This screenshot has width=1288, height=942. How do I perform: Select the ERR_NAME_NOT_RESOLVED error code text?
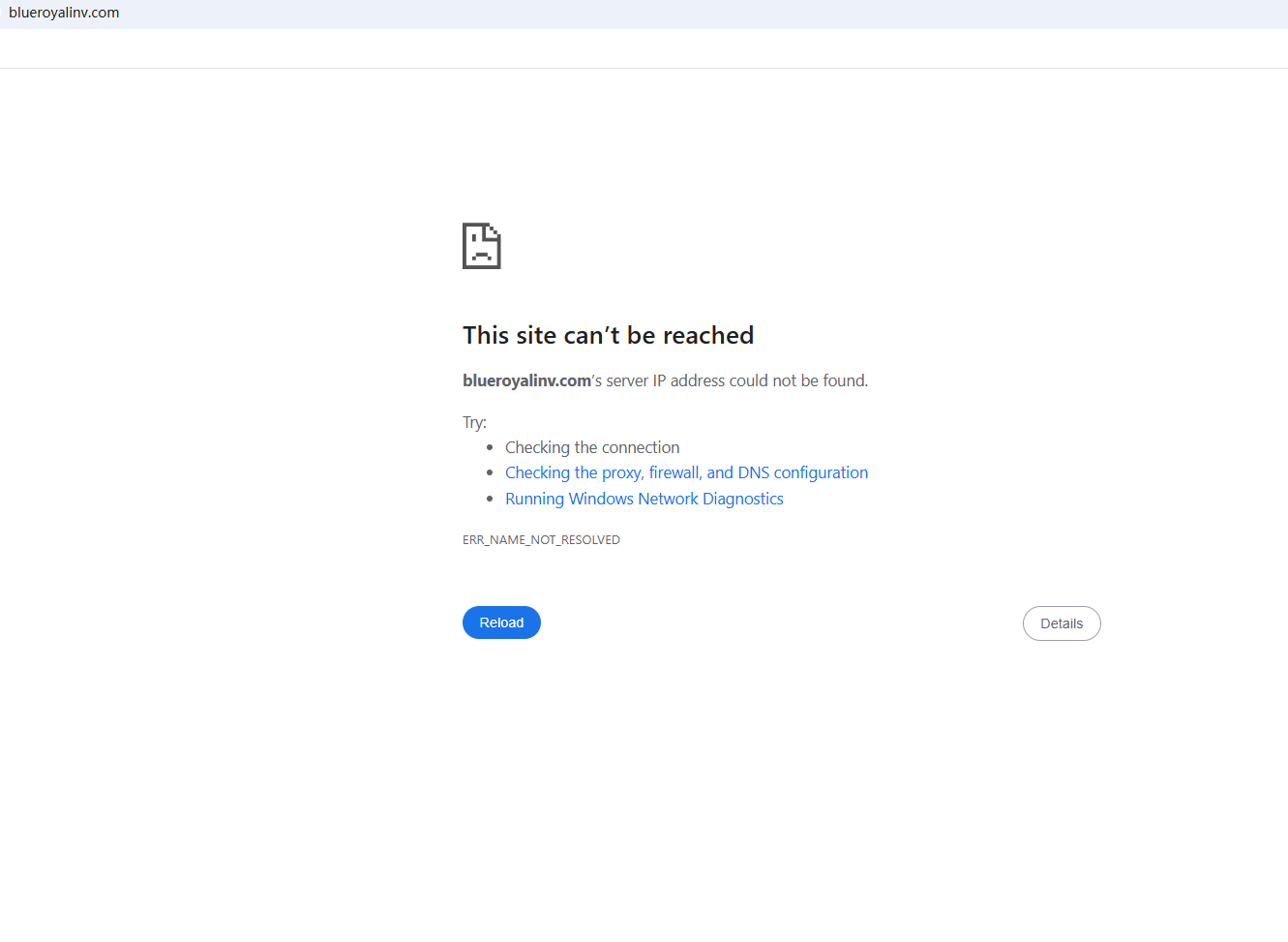(541, 540)
